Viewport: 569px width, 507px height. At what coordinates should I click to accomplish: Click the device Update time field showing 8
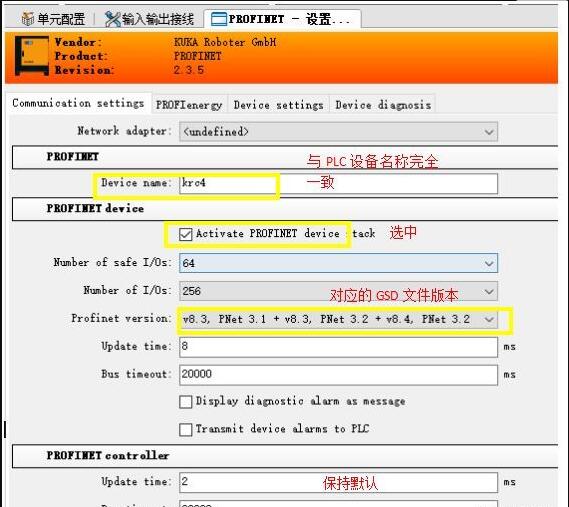point(338,347)
